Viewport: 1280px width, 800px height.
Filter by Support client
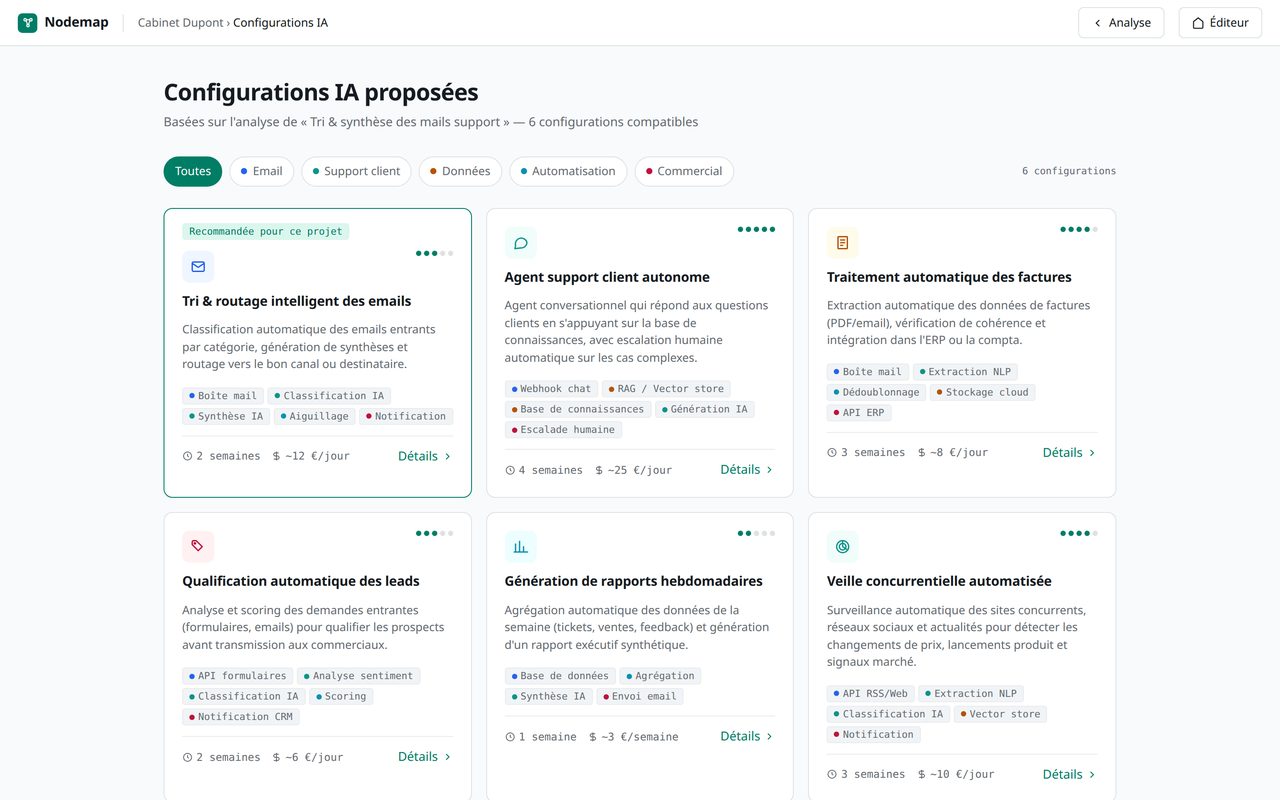point(356,171)
